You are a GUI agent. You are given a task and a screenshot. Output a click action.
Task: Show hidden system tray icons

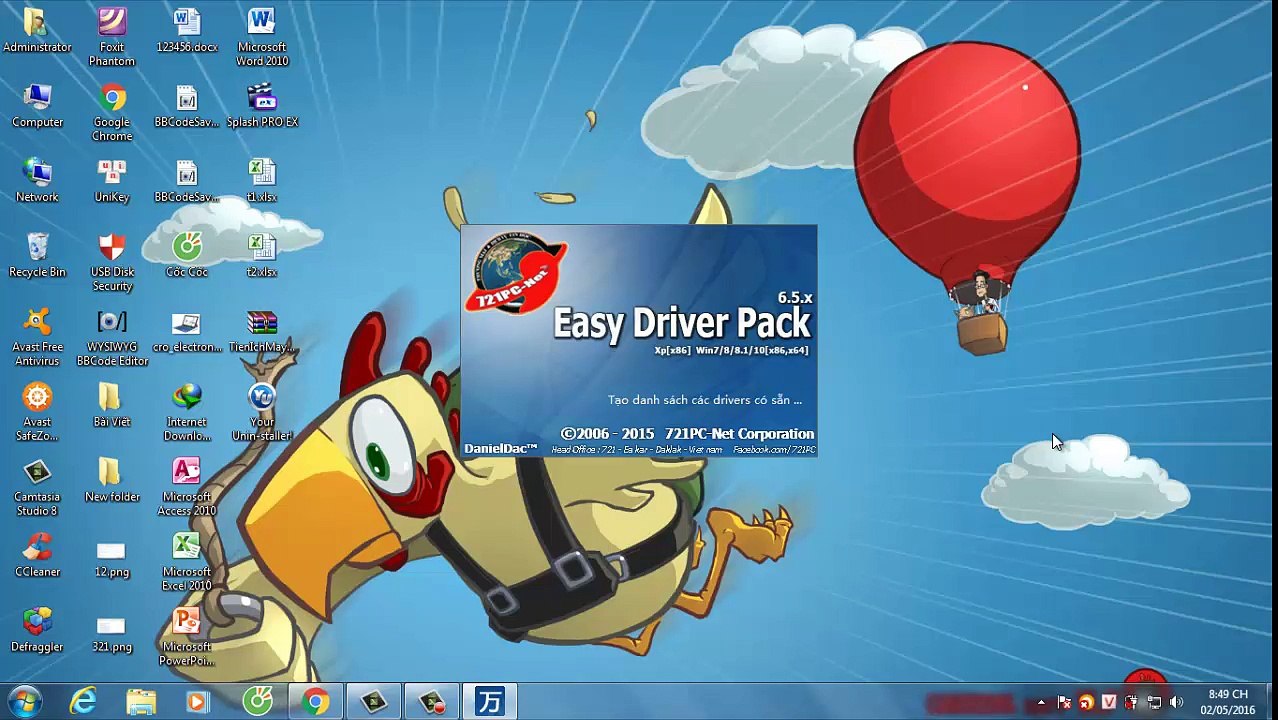coord(1041,703)
